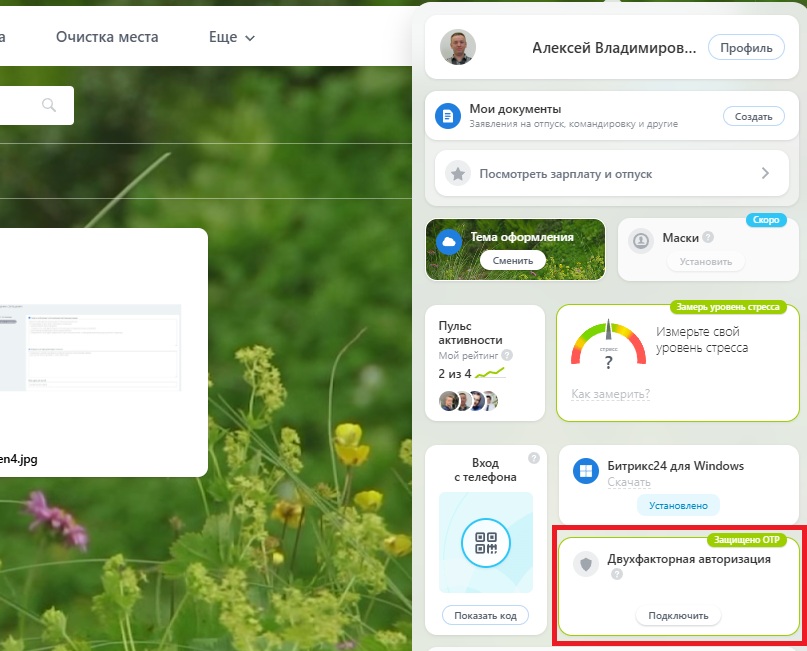The height and width of the screenshot is (651, 807).
Task: Click the search magnifier icon
Action: [x=49, y=105]
